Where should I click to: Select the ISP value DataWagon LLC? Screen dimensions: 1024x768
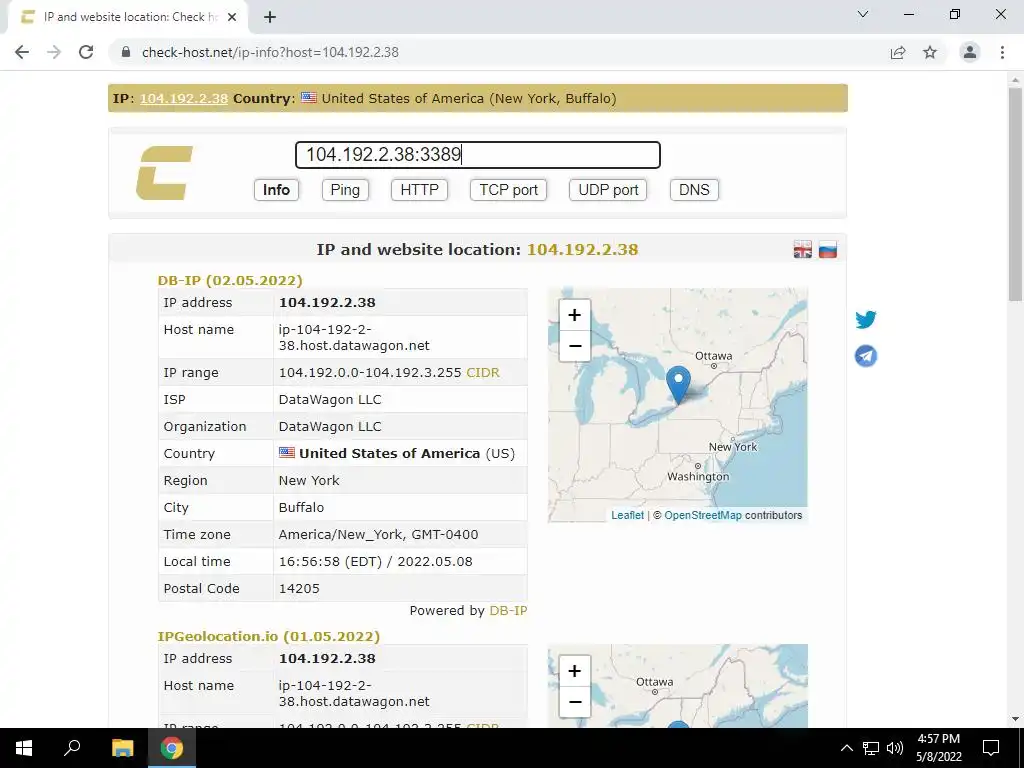tap(330, 400)
